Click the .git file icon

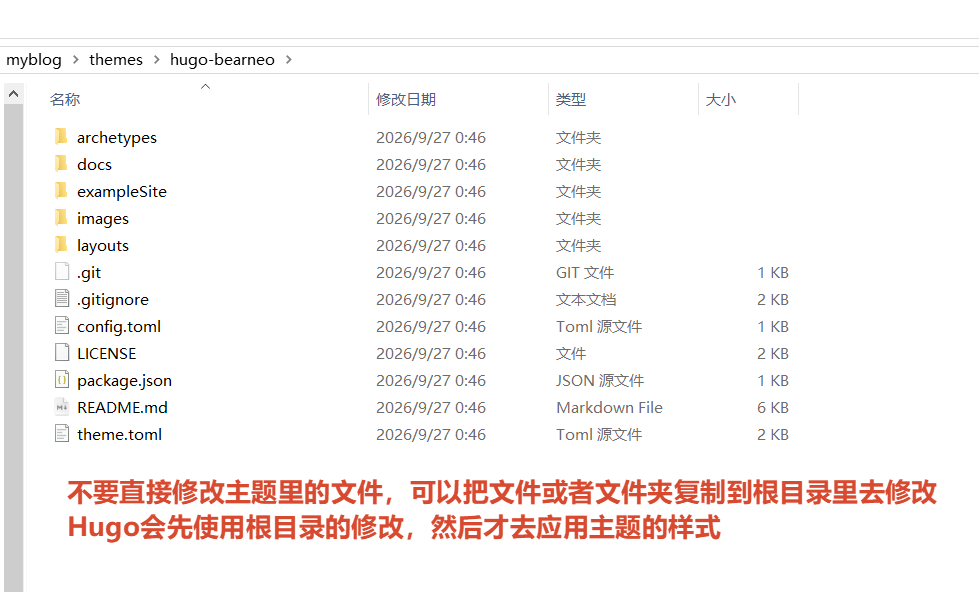pos(62,271)
